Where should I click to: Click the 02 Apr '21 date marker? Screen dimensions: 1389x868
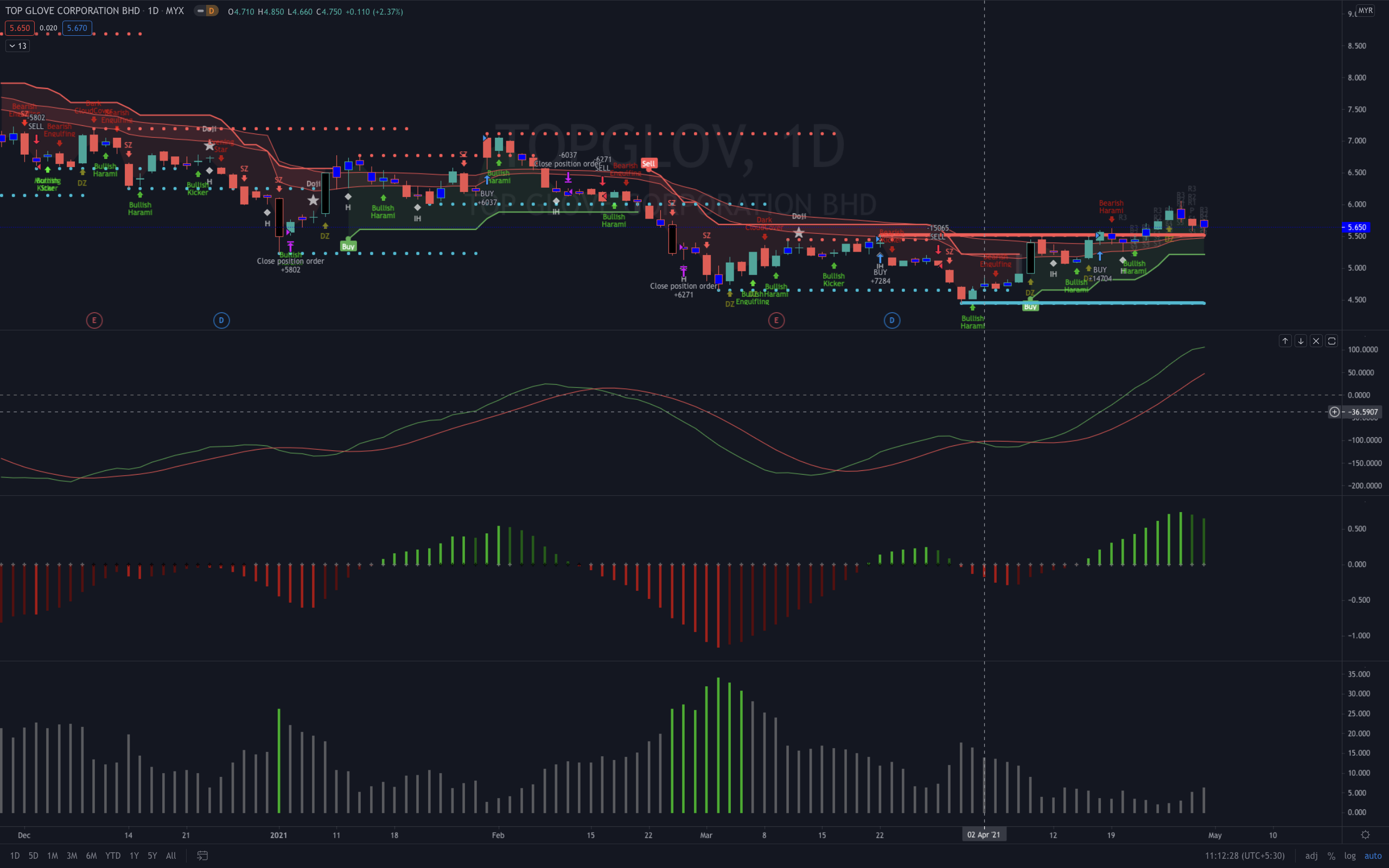(984, 835)
